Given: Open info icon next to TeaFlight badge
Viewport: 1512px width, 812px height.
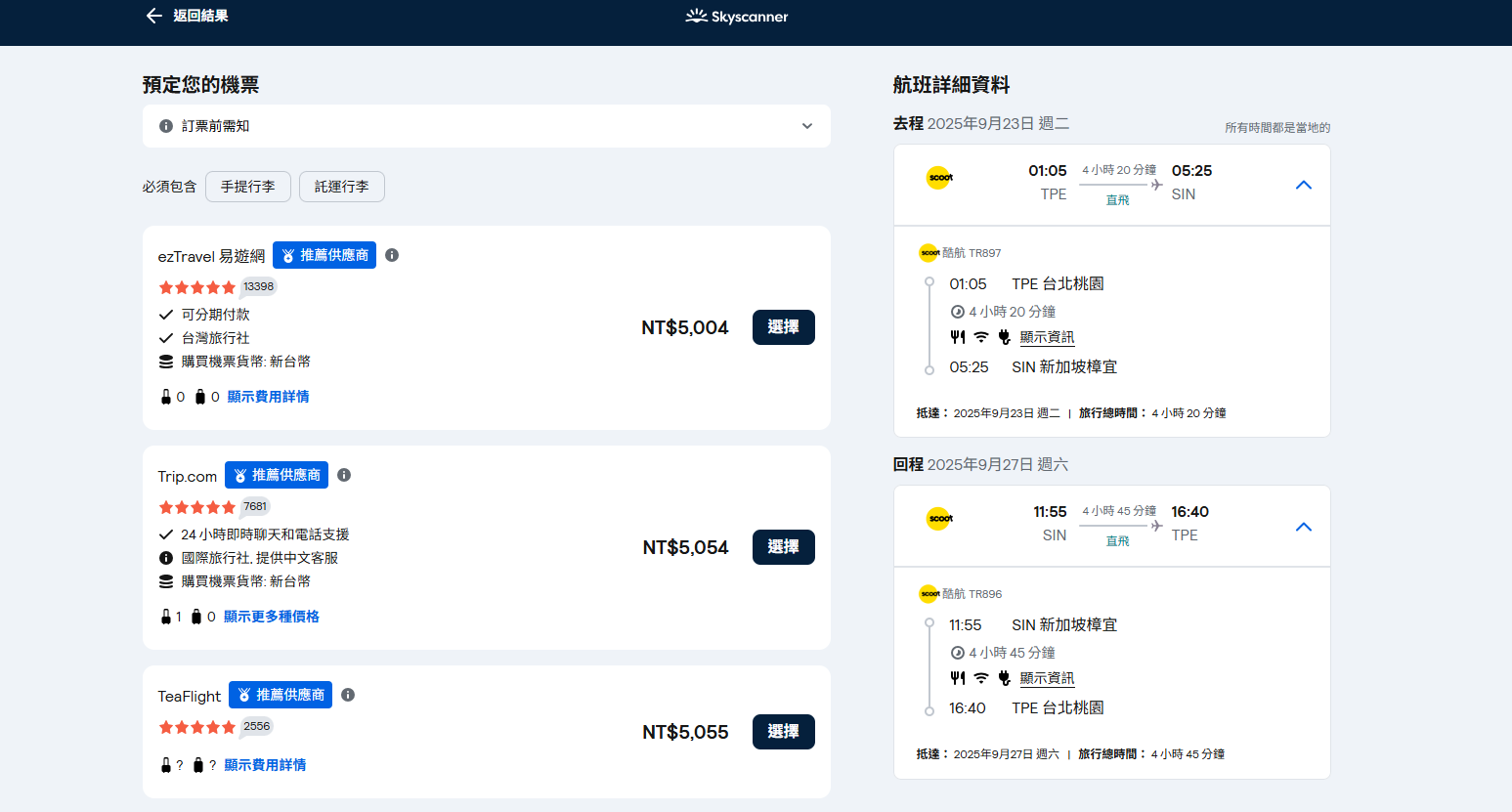Looking at the screenshot, I should (x=348, y=695).
